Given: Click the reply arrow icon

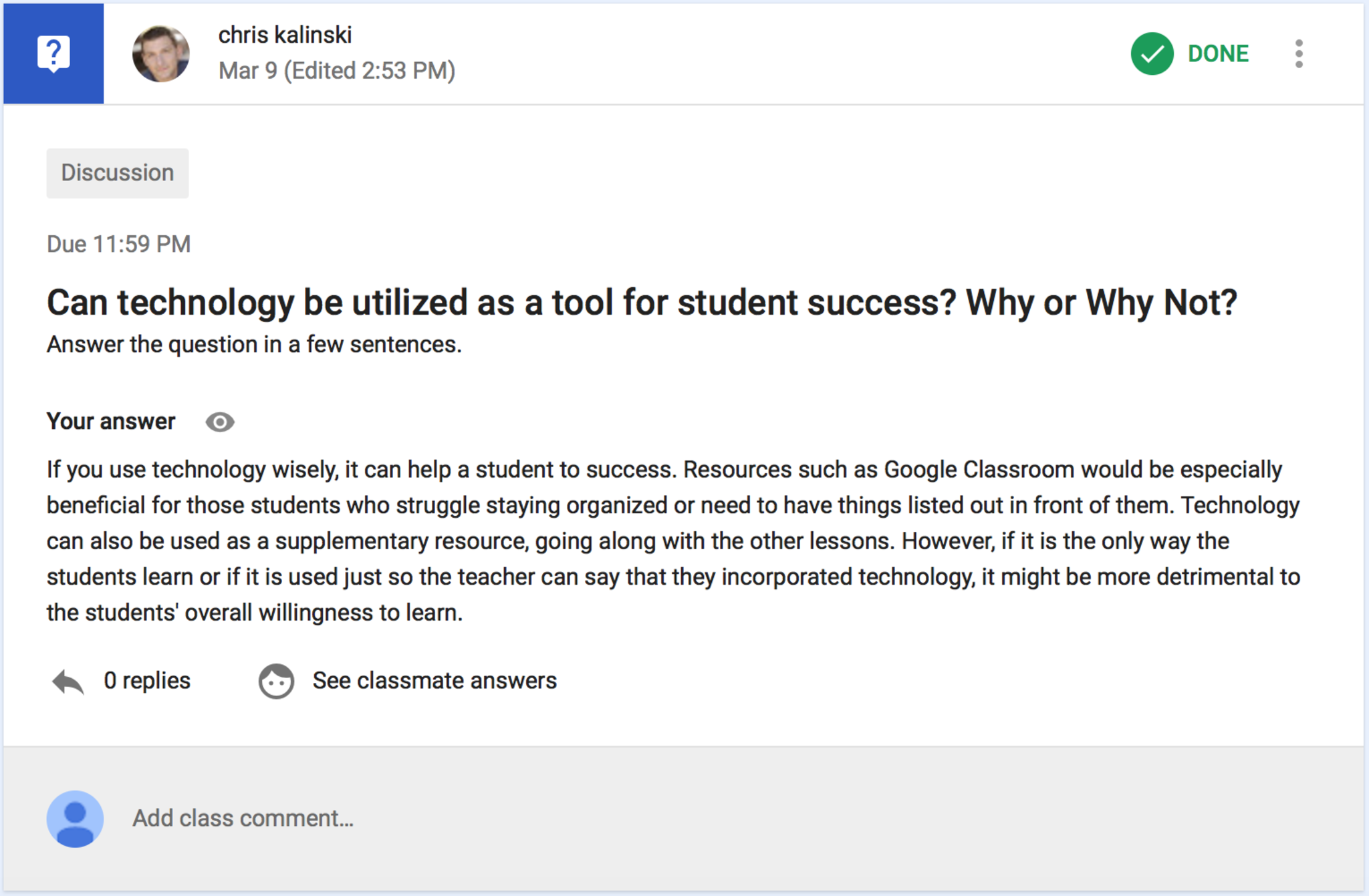Looking at the screenshot, I should (x=68, y=682).
